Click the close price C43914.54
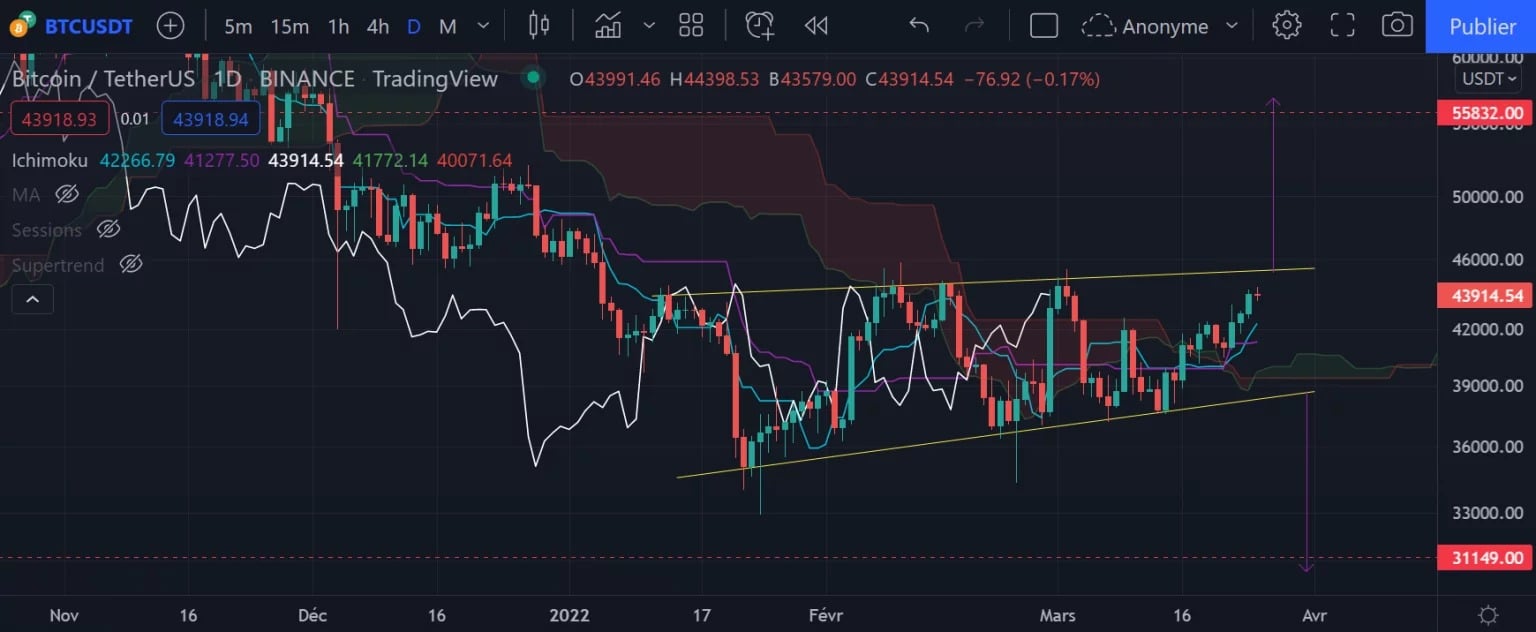 909,79
